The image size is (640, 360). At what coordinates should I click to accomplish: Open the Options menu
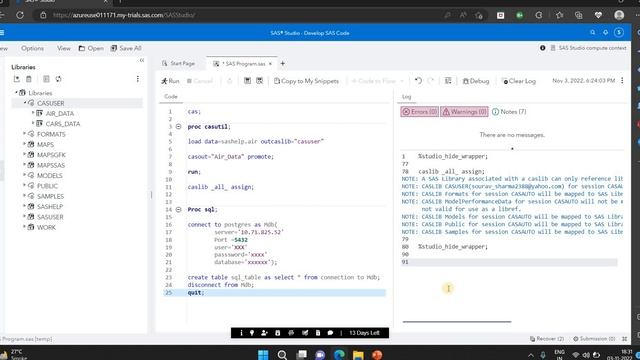point(32,48)
